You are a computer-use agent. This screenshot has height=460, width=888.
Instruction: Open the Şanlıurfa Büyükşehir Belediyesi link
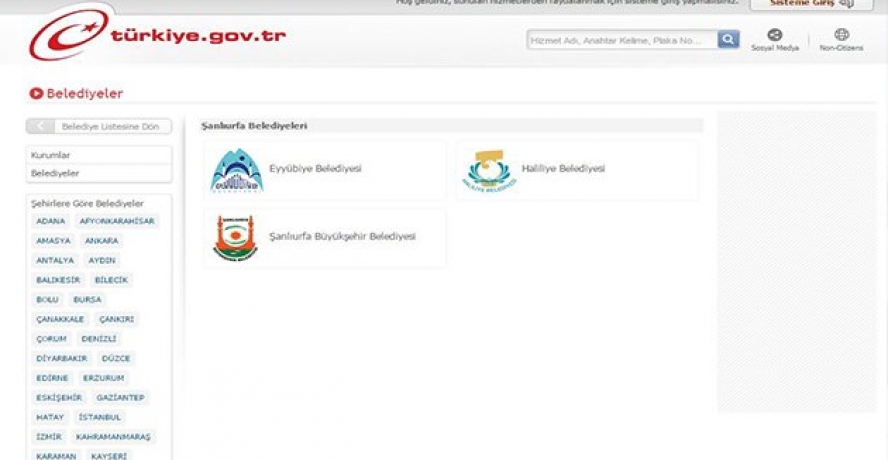(x=342, y=236)
